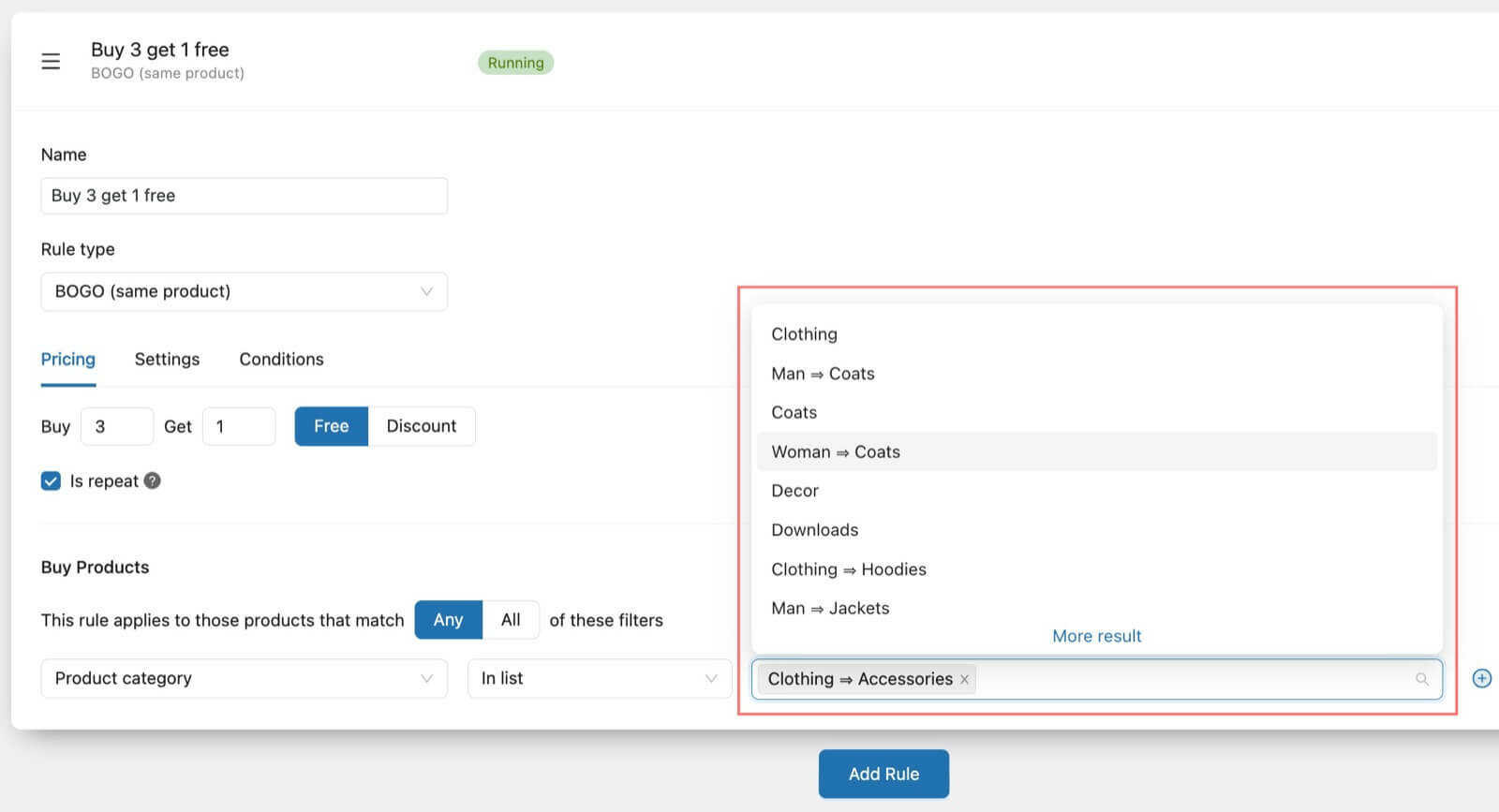This screenshot has height=812, width=1499.
Task: Choose Any filter match mode
Action: click(448, 620)
